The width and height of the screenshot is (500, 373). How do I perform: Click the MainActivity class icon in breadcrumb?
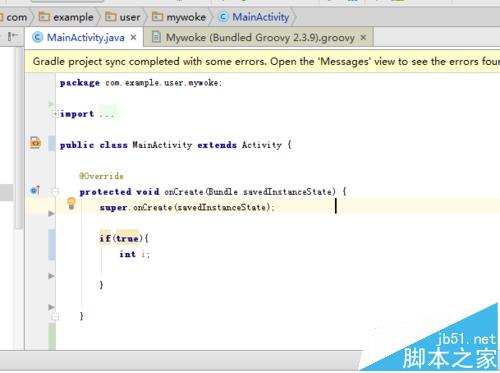(x=223, y=17)
